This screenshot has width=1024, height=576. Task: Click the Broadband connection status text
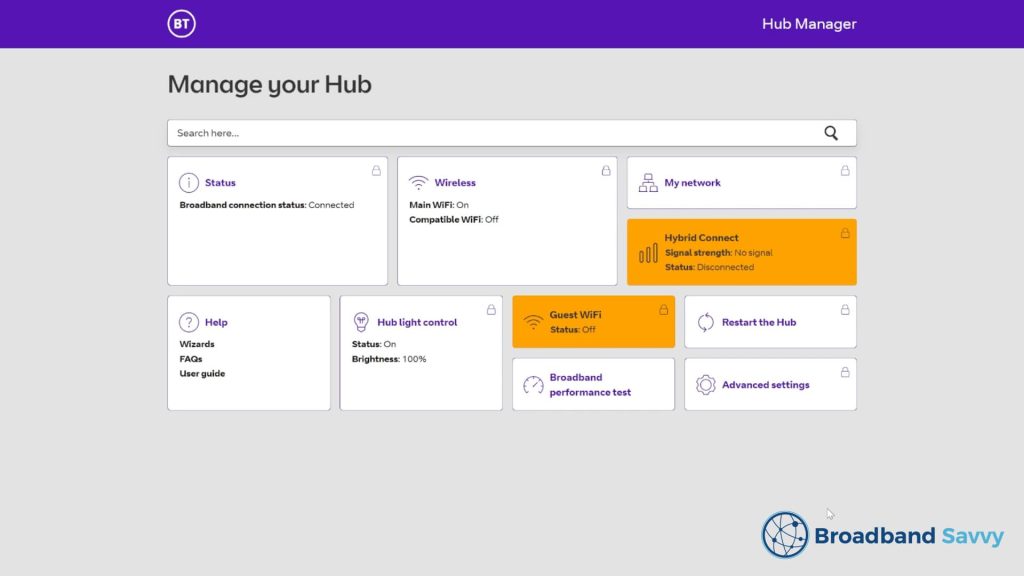(266, 205)
